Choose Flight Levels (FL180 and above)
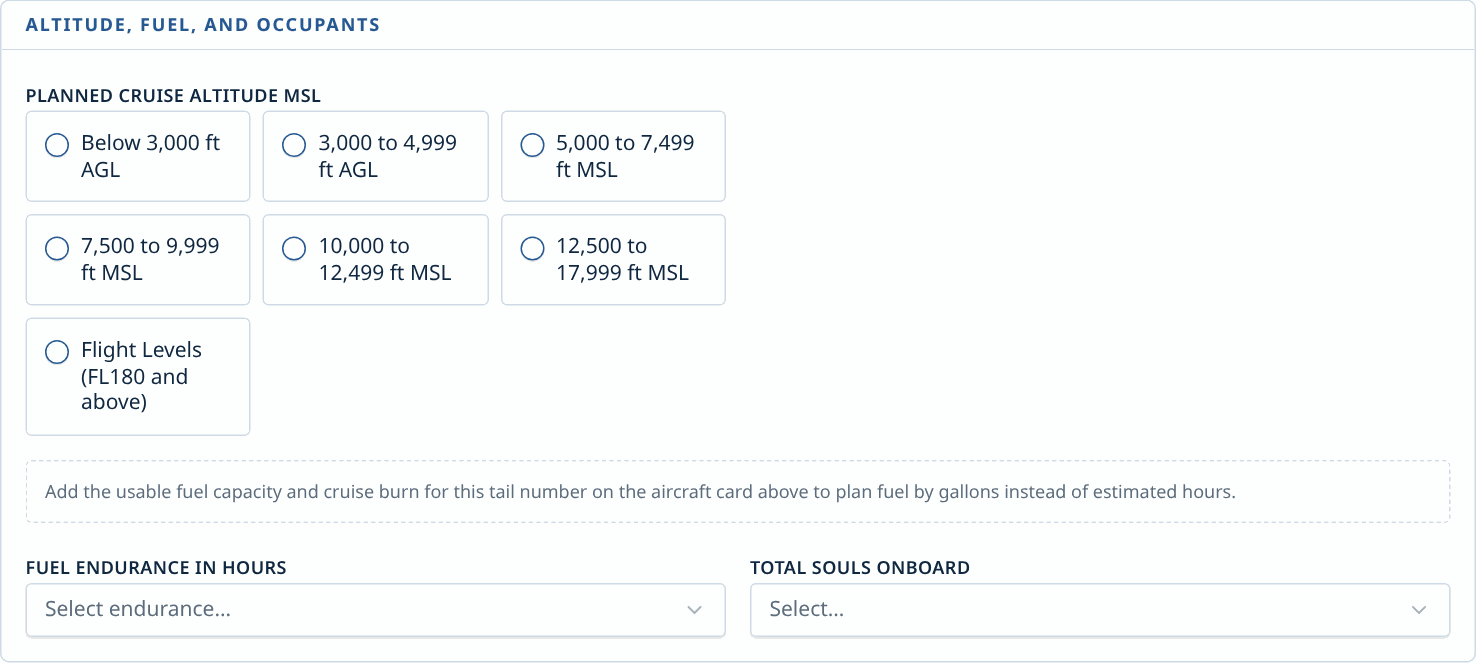1476x663 pixels. (x=138, y=377)
